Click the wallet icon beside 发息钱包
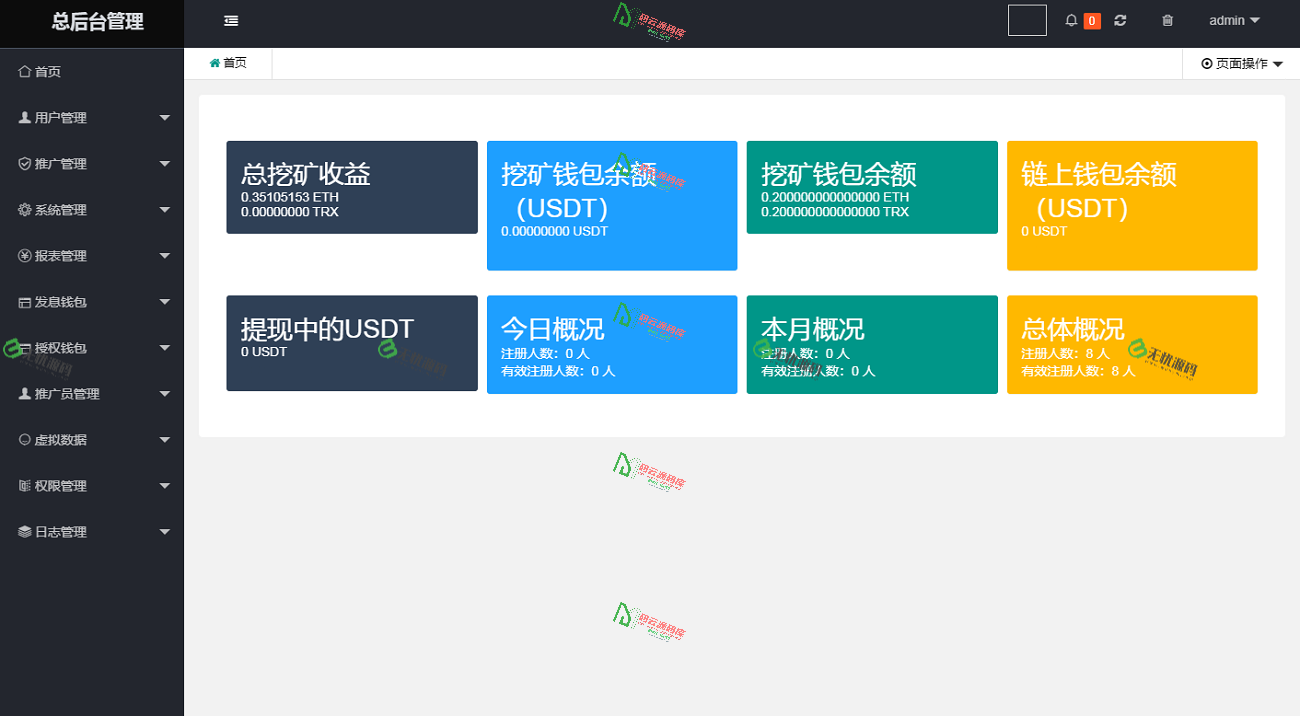Screen dimensions: 1300x716 [x=24, y=301]
